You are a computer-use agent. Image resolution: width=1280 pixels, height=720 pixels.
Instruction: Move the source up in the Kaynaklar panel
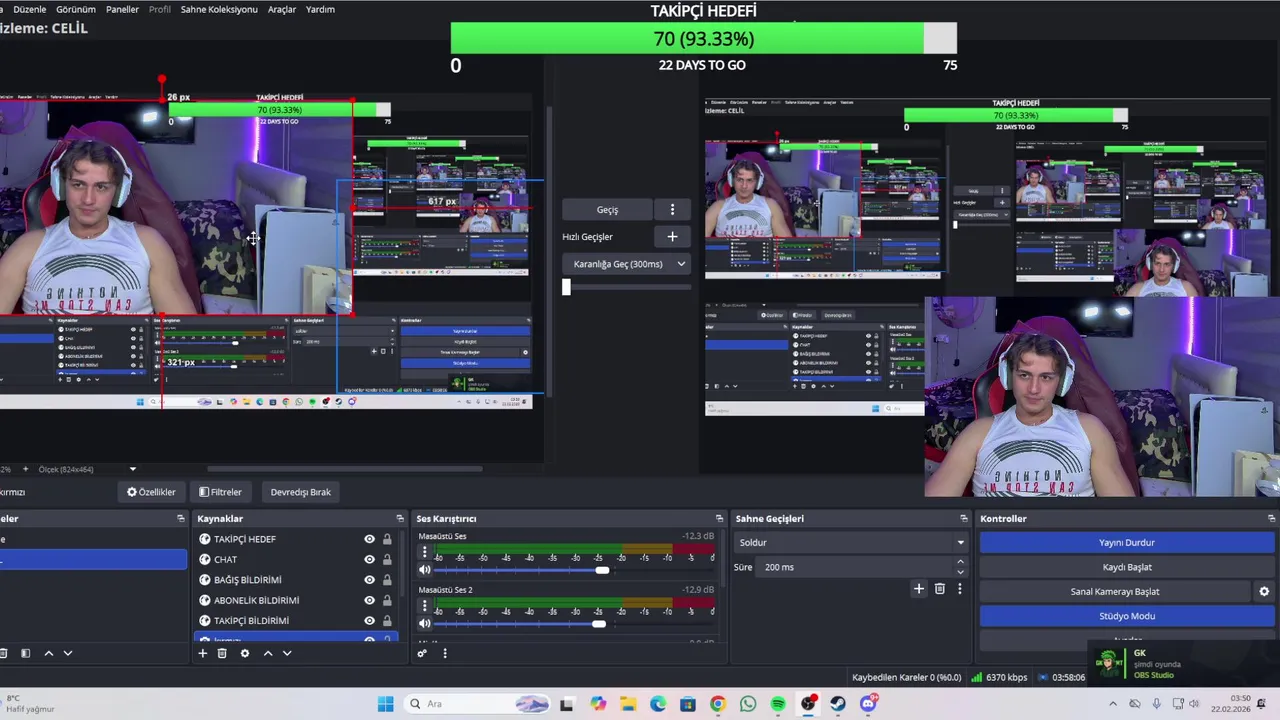click(267, 653)
